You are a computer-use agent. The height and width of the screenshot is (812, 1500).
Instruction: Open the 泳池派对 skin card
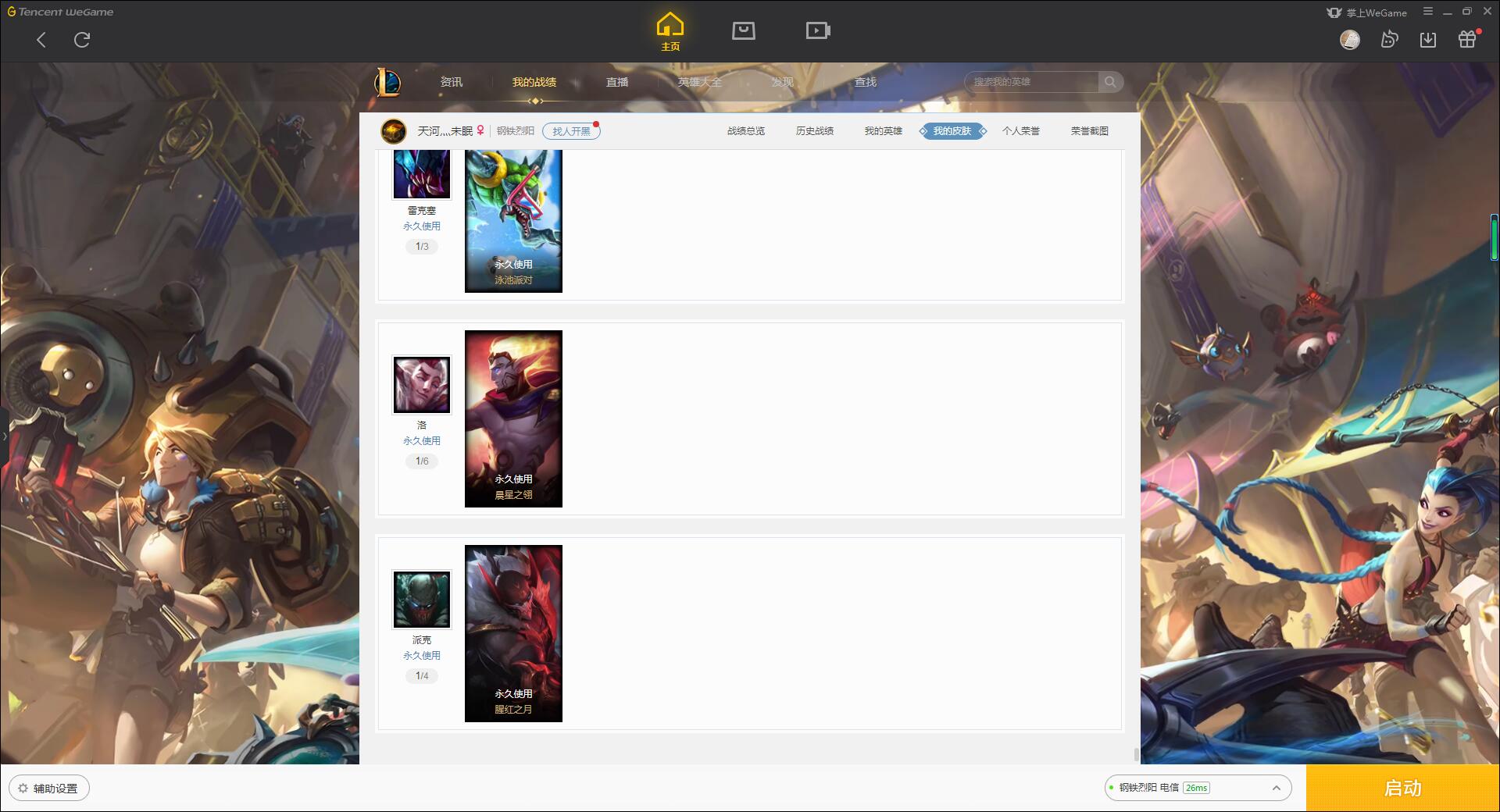pos(513,221)
